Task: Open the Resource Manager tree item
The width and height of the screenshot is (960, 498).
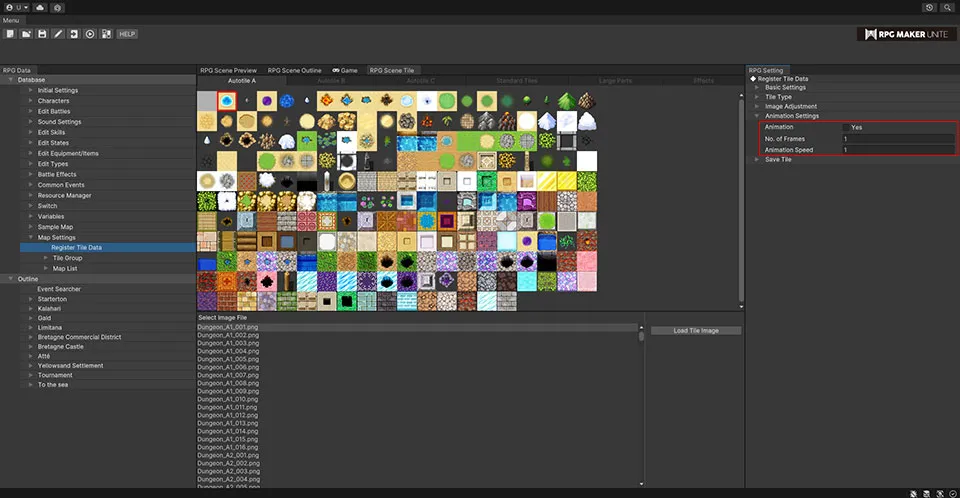Action: [64, 195]
